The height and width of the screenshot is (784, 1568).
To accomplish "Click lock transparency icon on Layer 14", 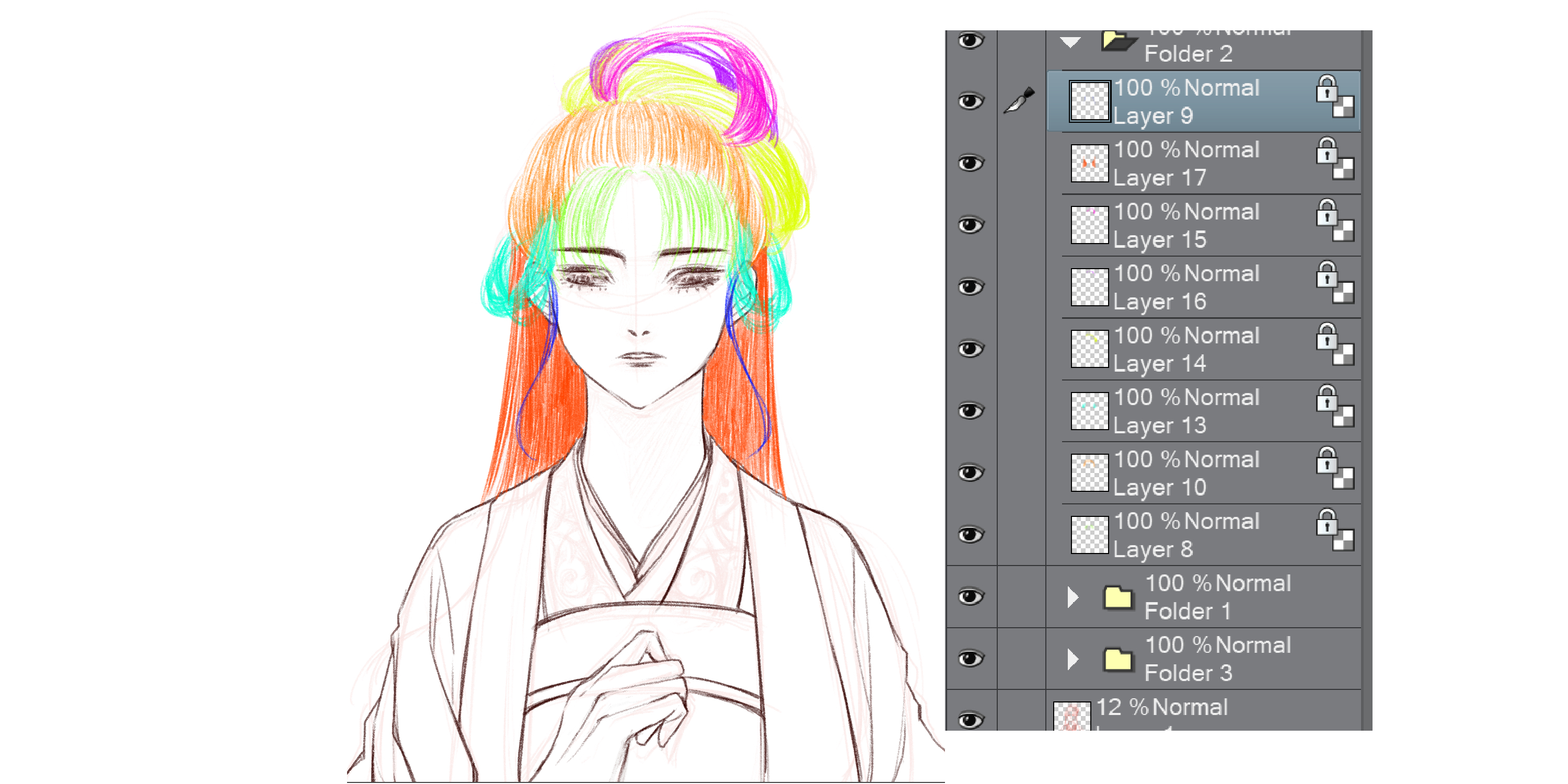I will coord(1334,344).
